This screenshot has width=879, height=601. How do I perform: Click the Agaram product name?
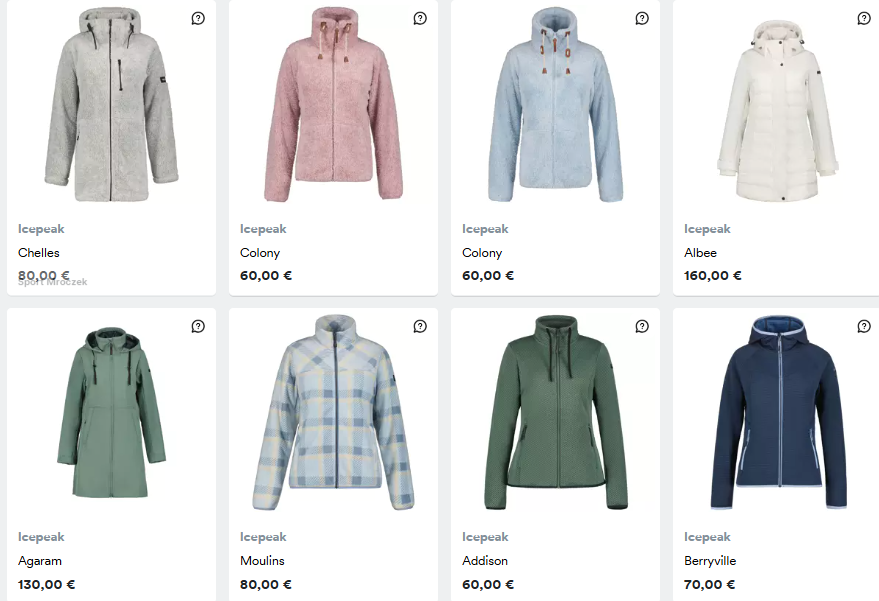point(39,561)
